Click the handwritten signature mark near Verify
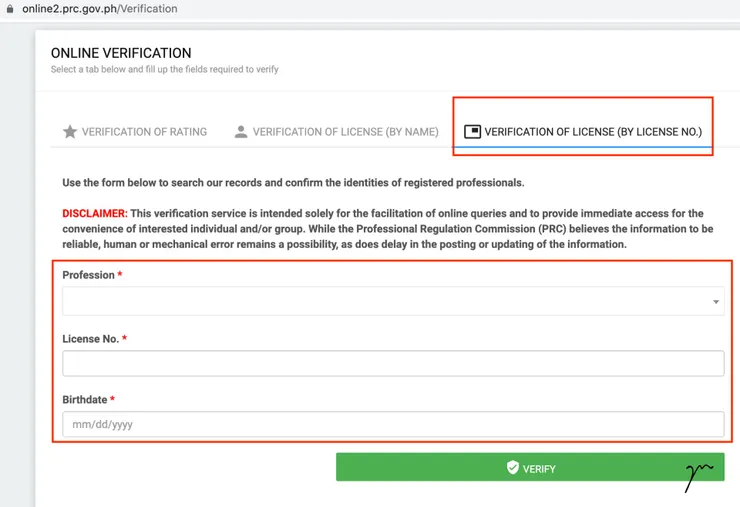The image size is (740, 507). [699, 474]
